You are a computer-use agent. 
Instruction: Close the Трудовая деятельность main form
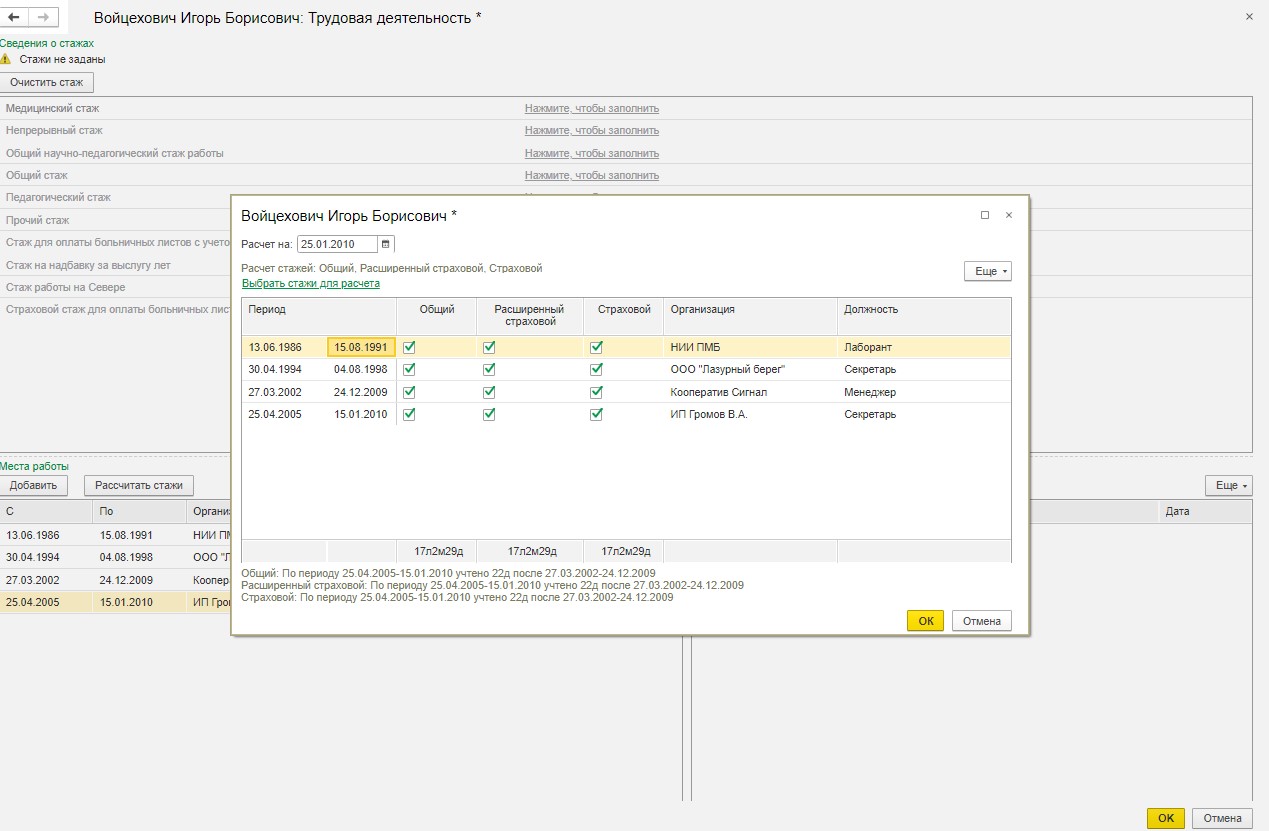1249,17
